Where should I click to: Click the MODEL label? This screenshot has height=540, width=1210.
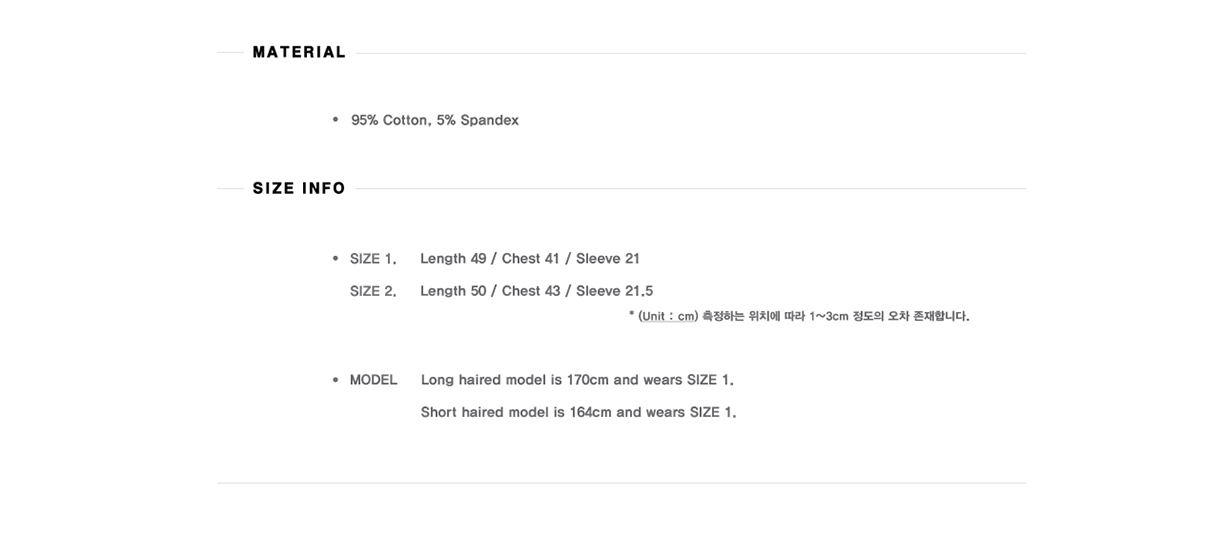click(x=374, y=380)
